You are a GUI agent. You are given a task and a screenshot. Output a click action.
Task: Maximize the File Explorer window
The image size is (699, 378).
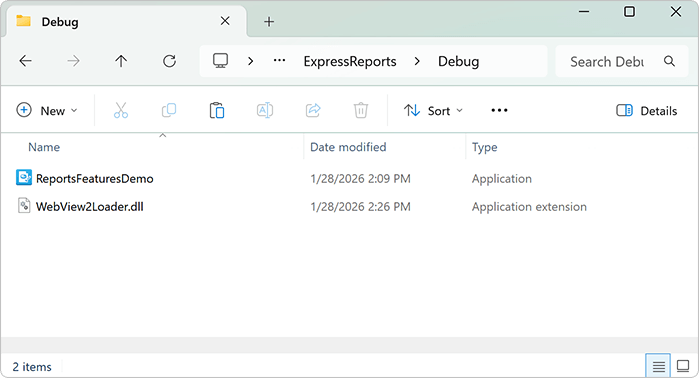629,12
